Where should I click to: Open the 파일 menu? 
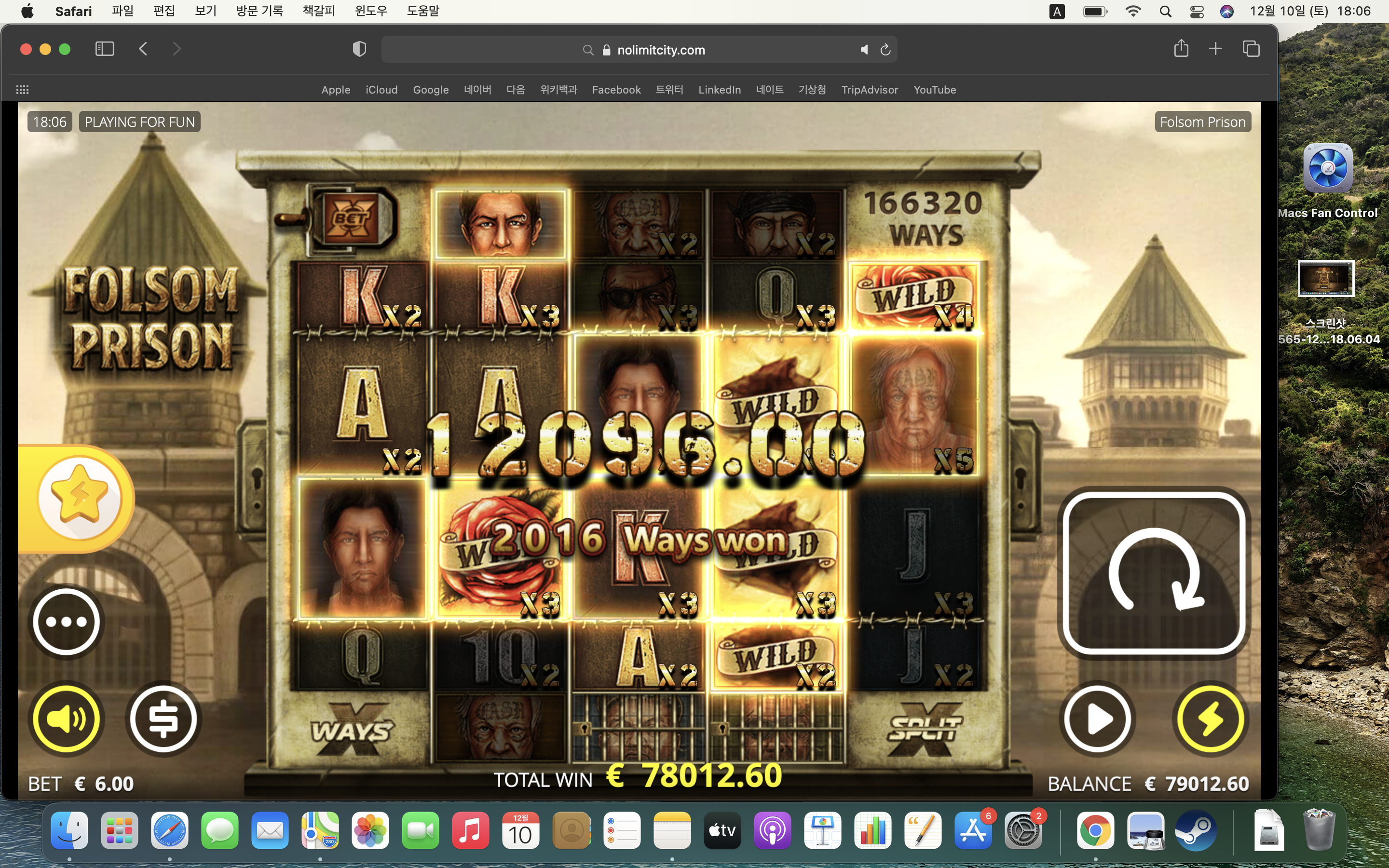pyautogui.click(x=123, y=11)
